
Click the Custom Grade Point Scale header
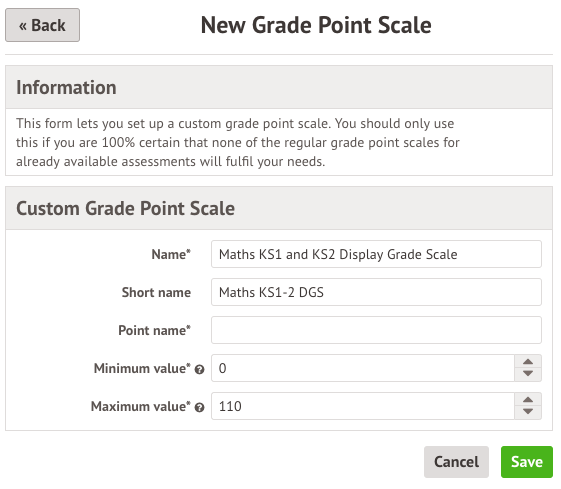point(279,208)
